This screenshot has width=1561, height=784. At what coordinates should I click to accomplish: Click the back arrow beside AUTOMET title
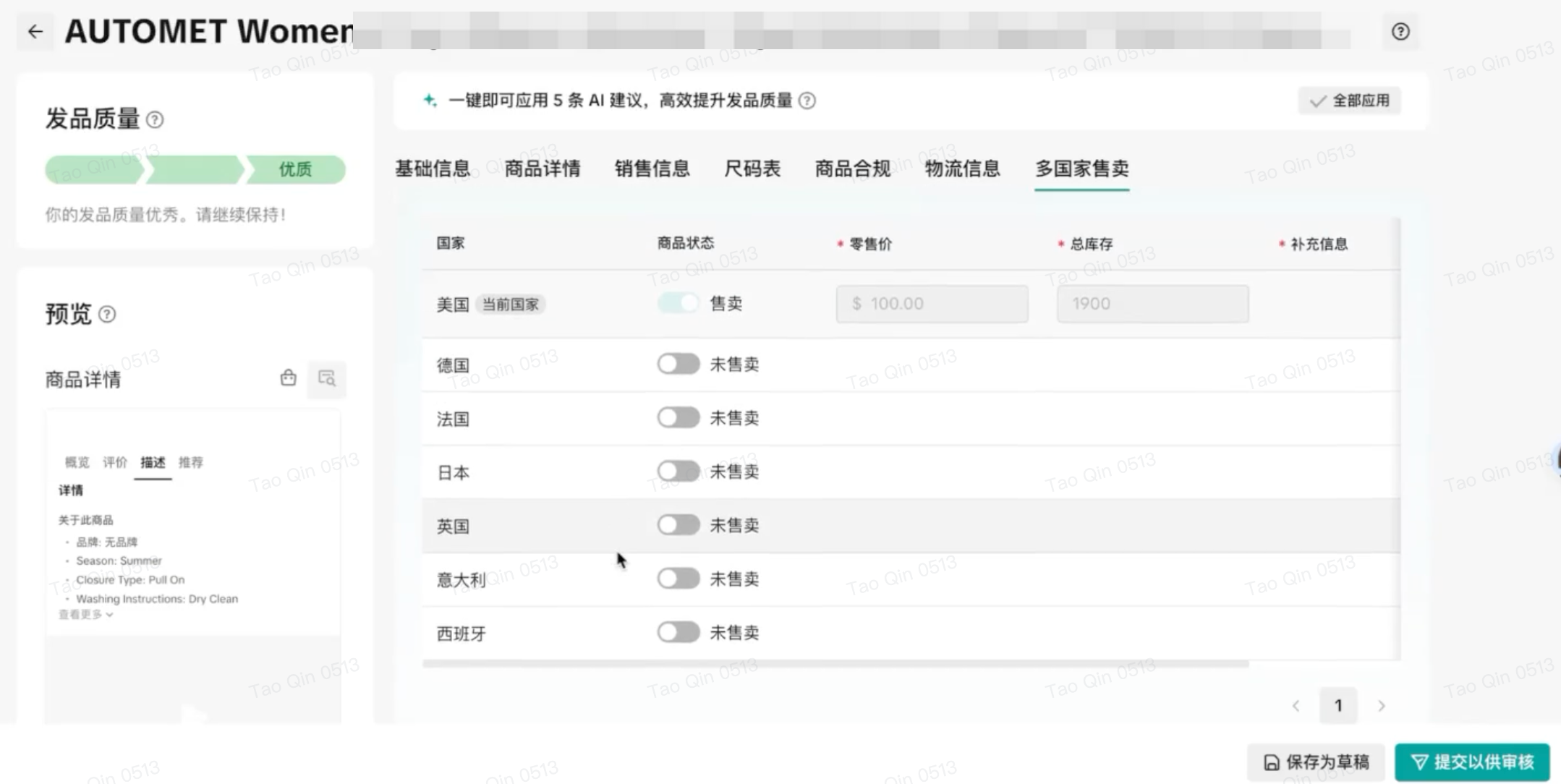pos(35,32)
